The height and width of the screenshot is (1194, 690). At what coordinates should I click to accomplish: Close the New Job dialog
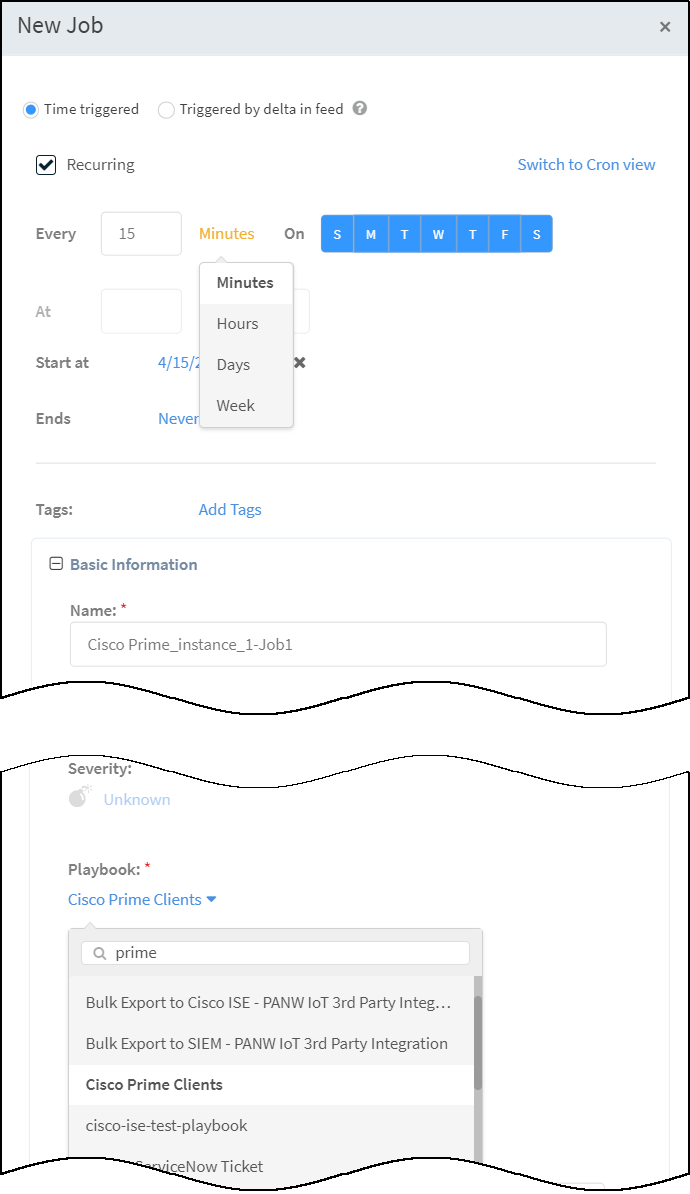click(x=665, y=27)
